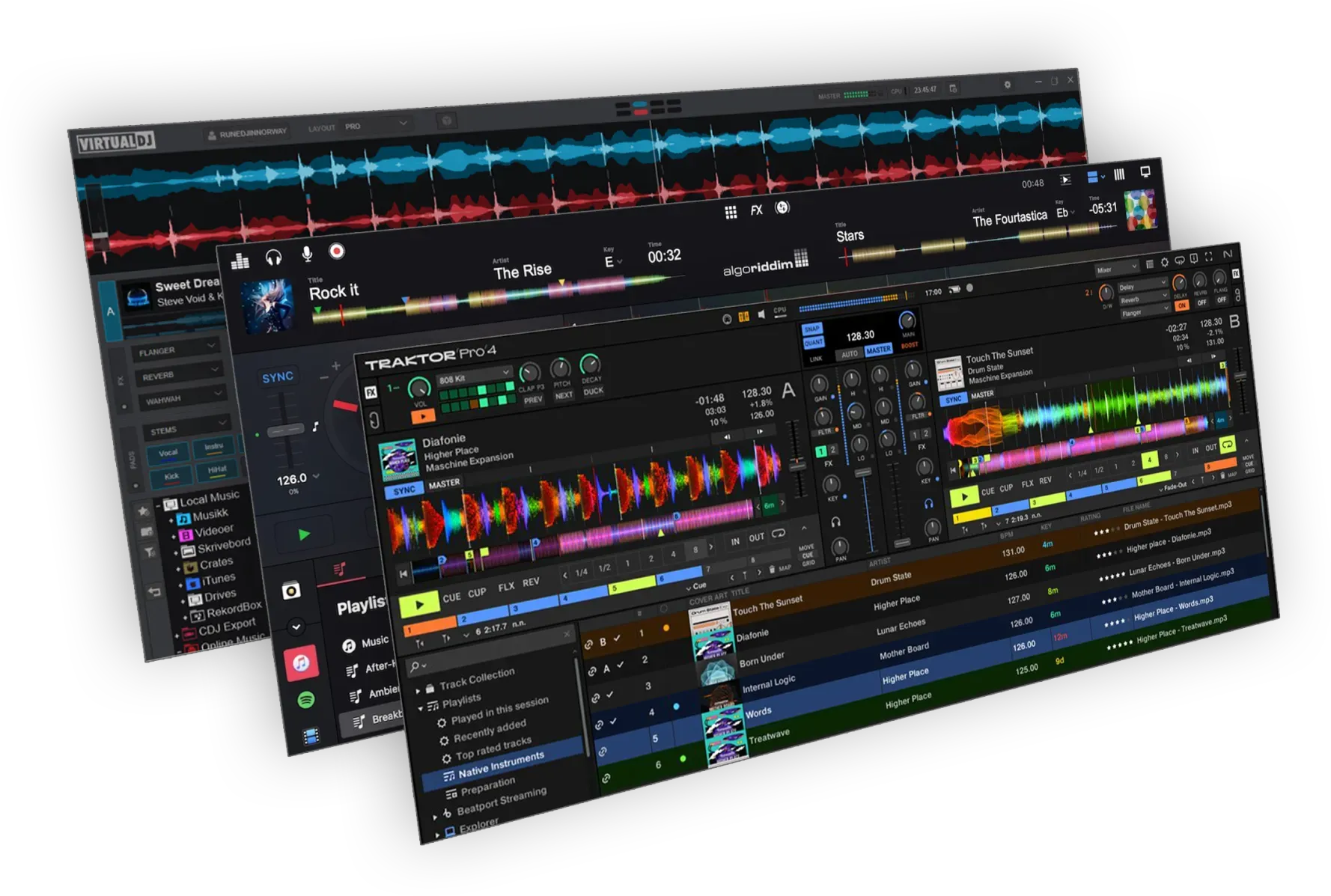Click the Diafonie cover art on deck A

point(398,460)
